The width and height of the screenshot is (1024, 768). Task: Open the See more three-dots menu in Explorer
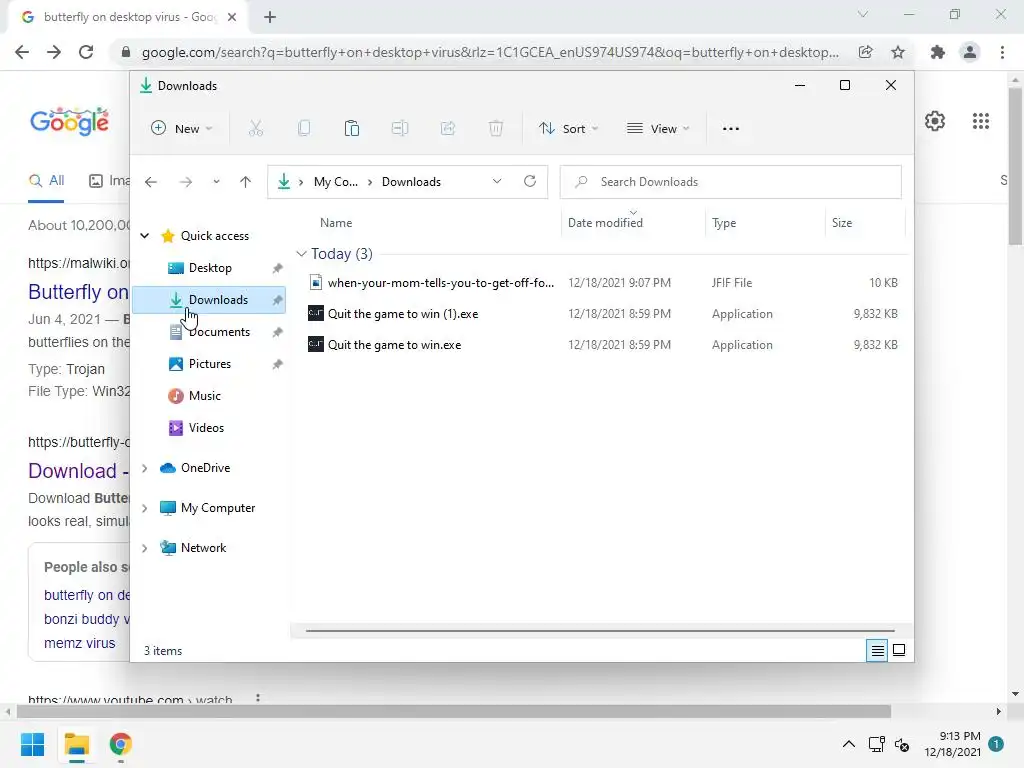(731, 129)
